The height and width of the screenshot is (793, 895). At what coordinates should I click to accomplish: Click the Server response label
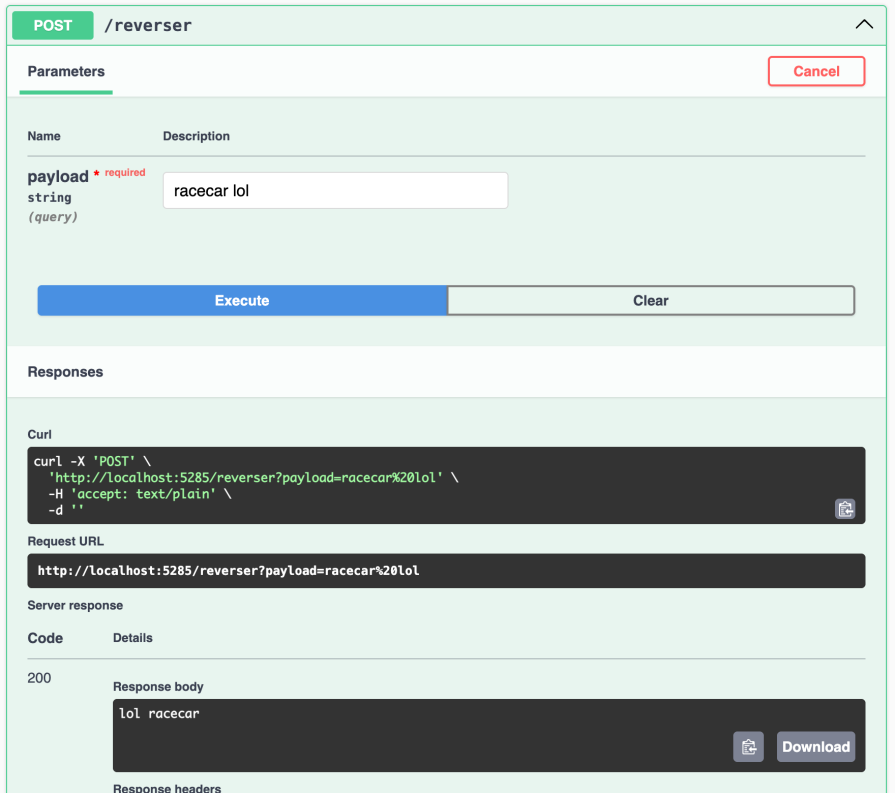(75, 605)
